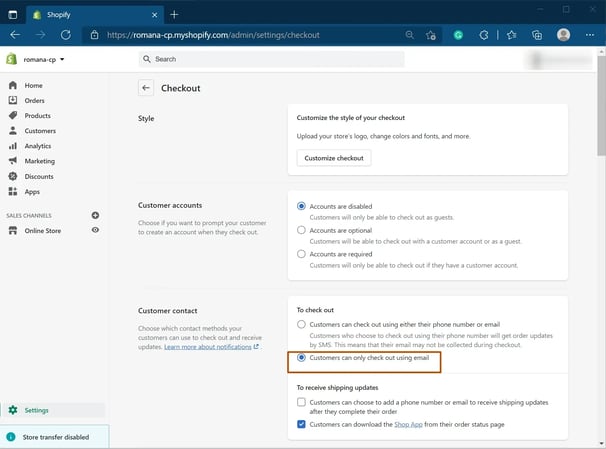
Task: Click the store Search field
Action: point(271,59)
